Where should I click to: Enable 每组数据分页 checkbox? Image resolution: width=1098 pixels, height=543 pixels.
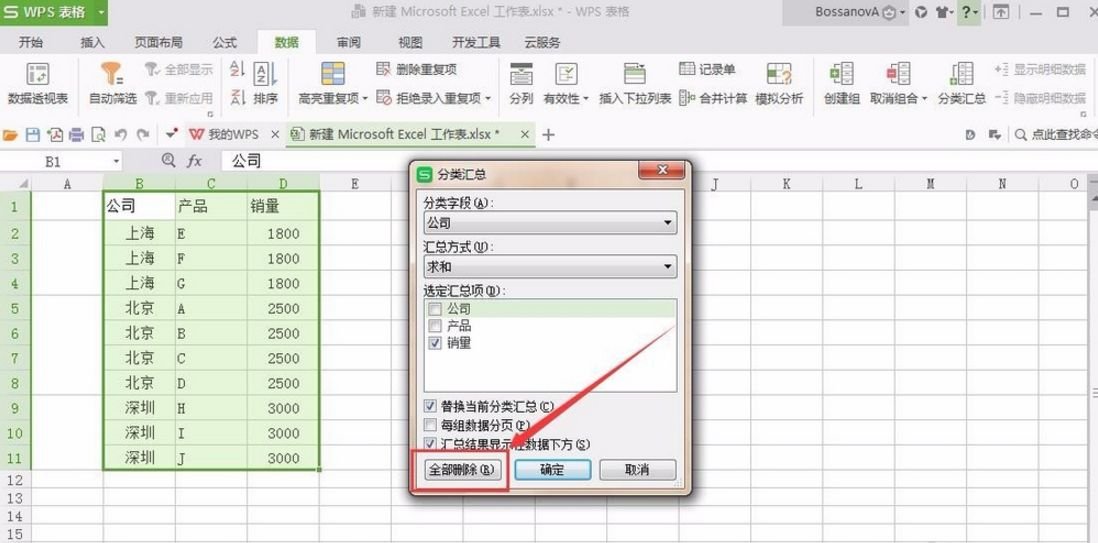[x=431, y=425]
